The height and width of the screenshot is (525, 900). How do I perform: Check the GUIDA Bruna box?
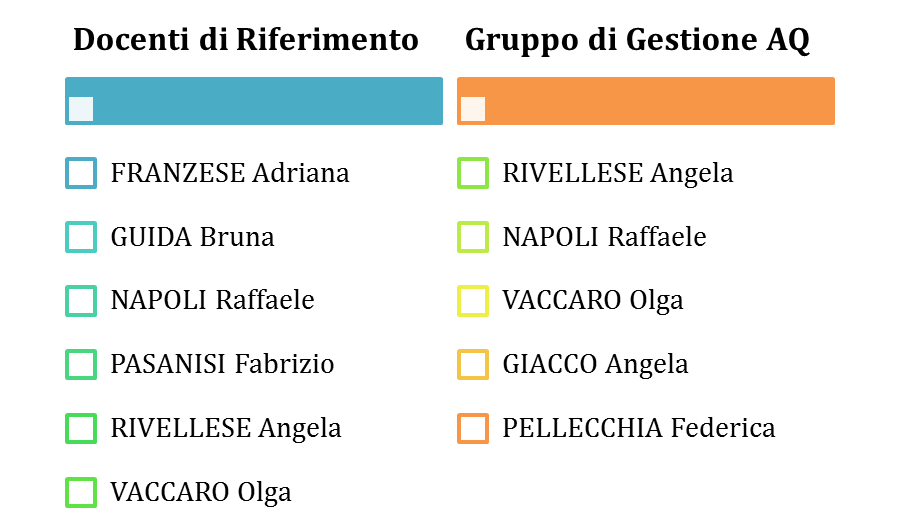81,237
